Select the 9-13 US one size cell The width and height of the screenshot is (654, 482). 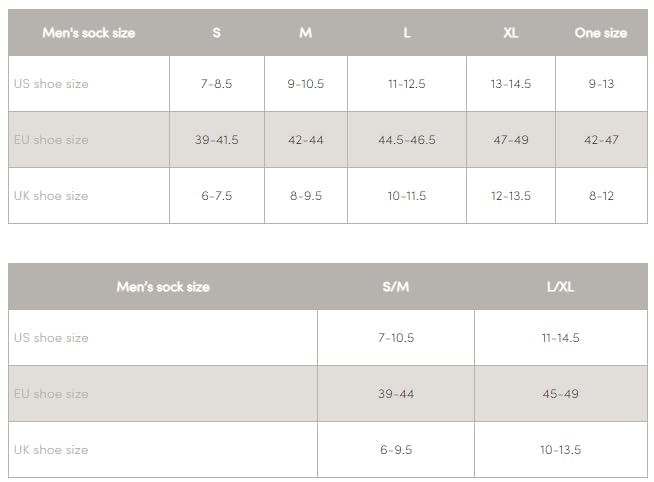click(x=601, y=84)
